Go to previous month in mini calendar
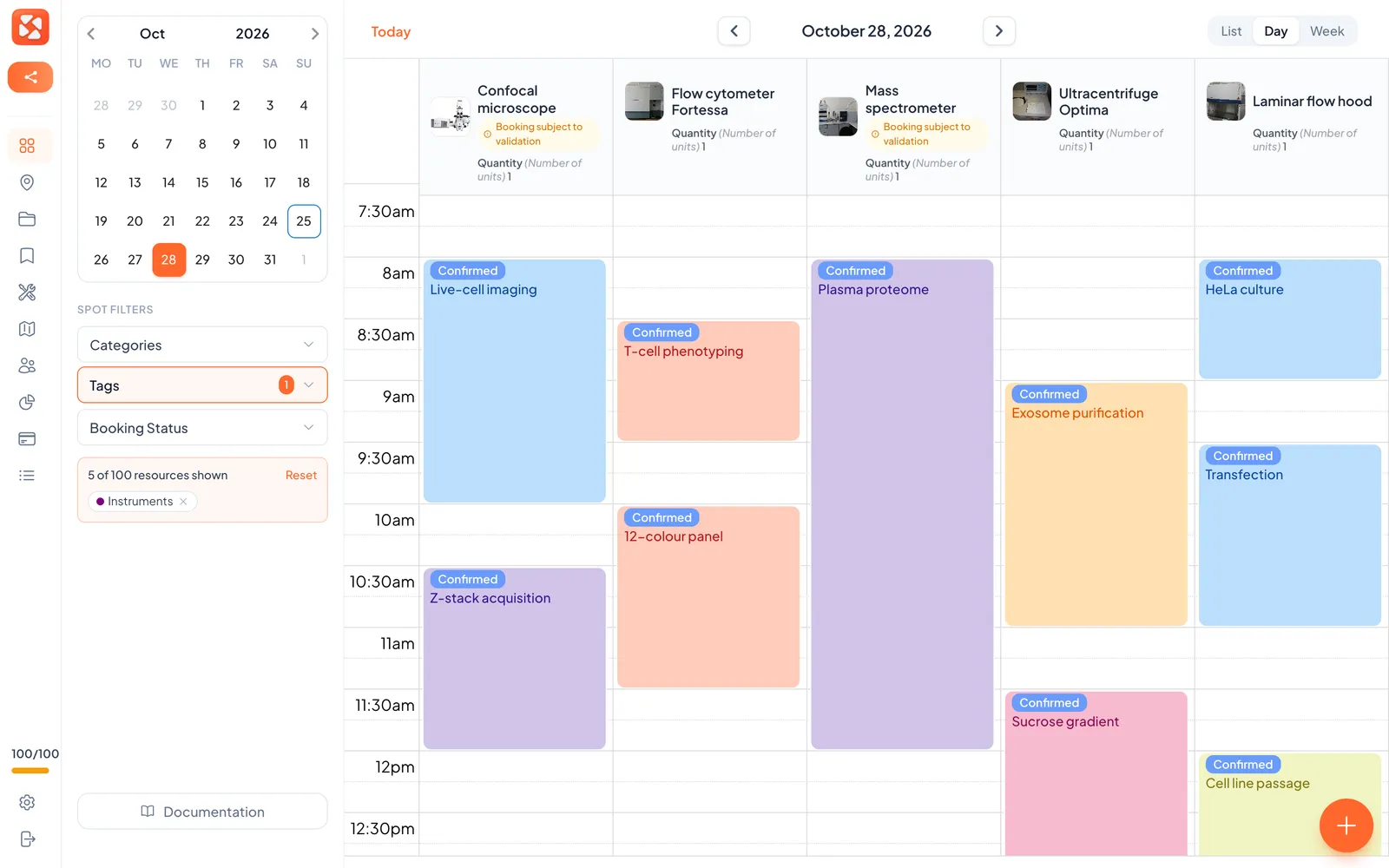Screen dimensions: 1389x868 point(91,34)
